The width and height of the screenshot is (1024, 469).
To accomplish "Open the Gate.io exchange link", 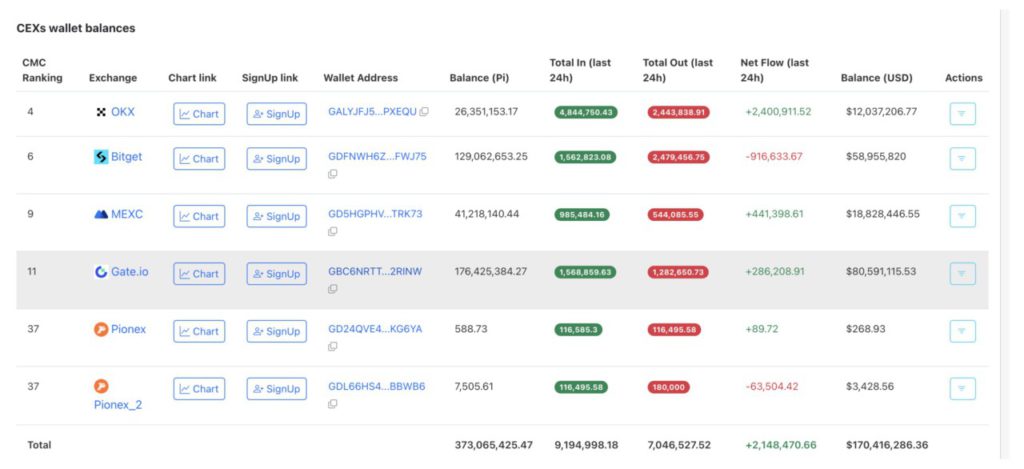I will [129, 272].
